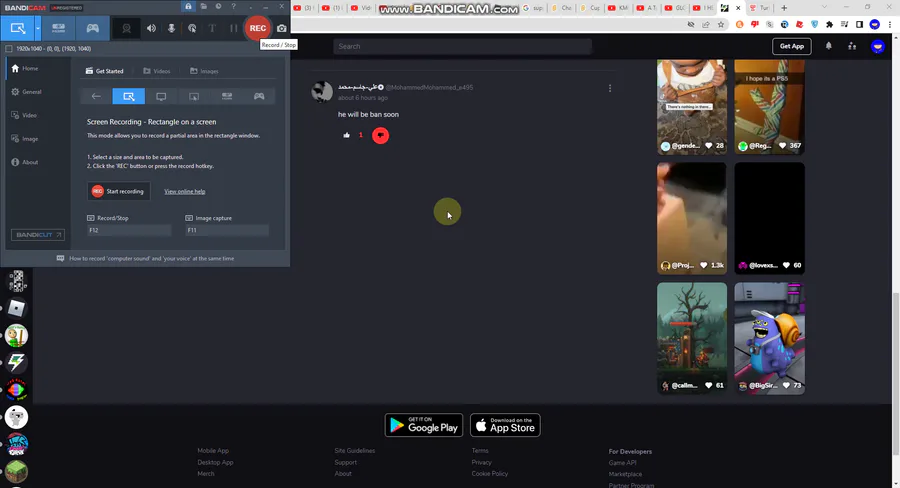This screenshot has width=900, height=488.
Task: Select gamepad mode in Get Started row
Action: pyautogui.click(x=259, y=96)
